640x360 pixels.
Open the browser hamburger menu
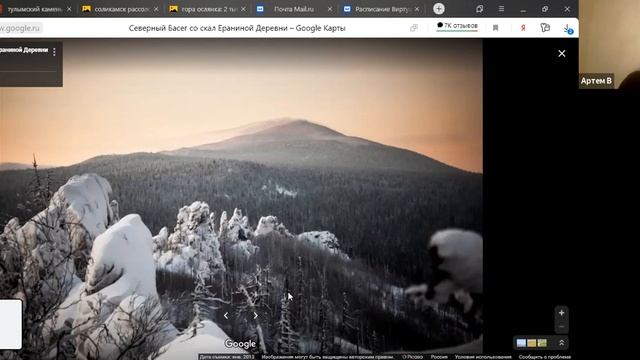(x=501, y=9)
